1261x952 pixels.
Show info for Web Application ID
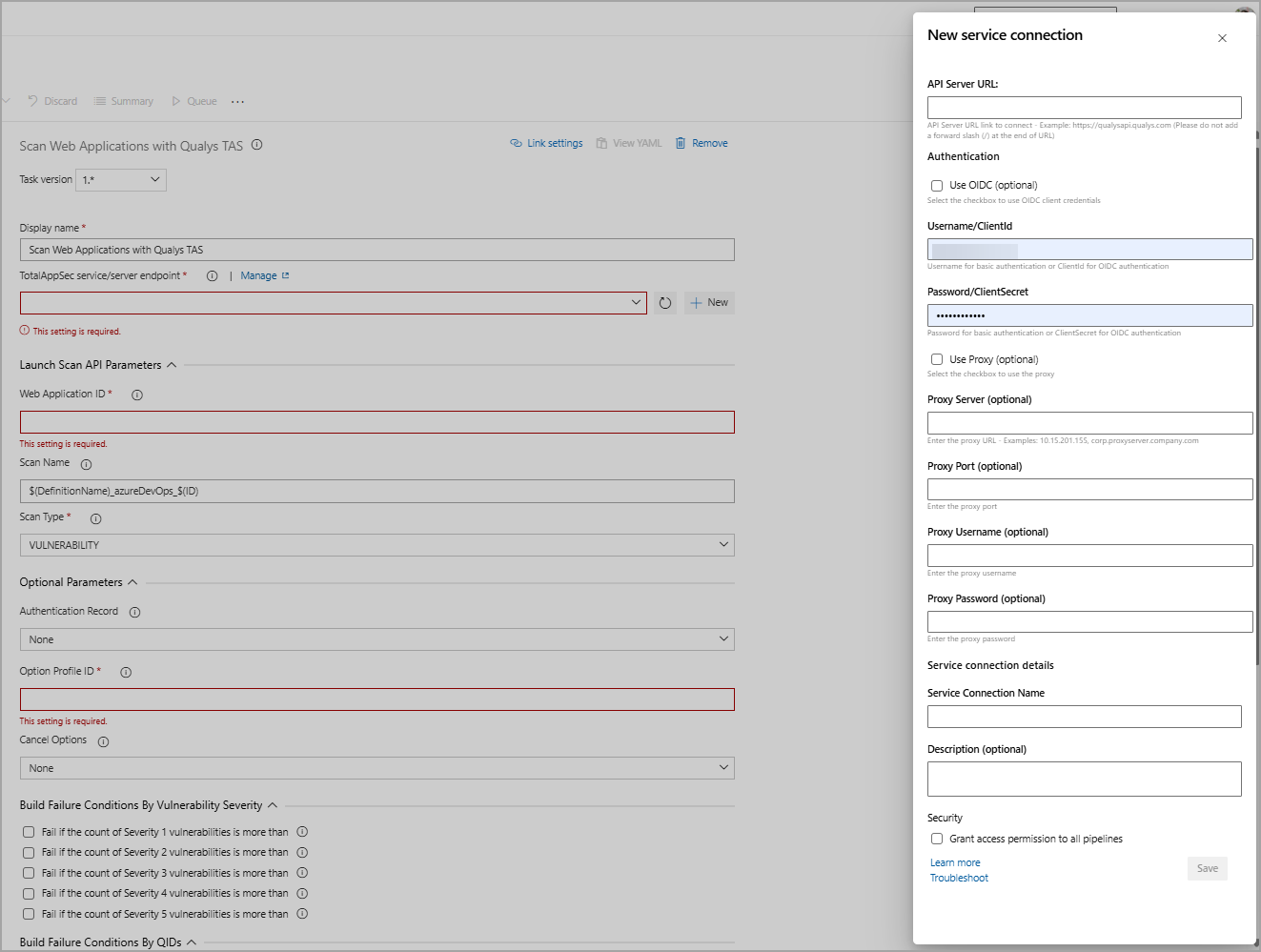[137, 395]
